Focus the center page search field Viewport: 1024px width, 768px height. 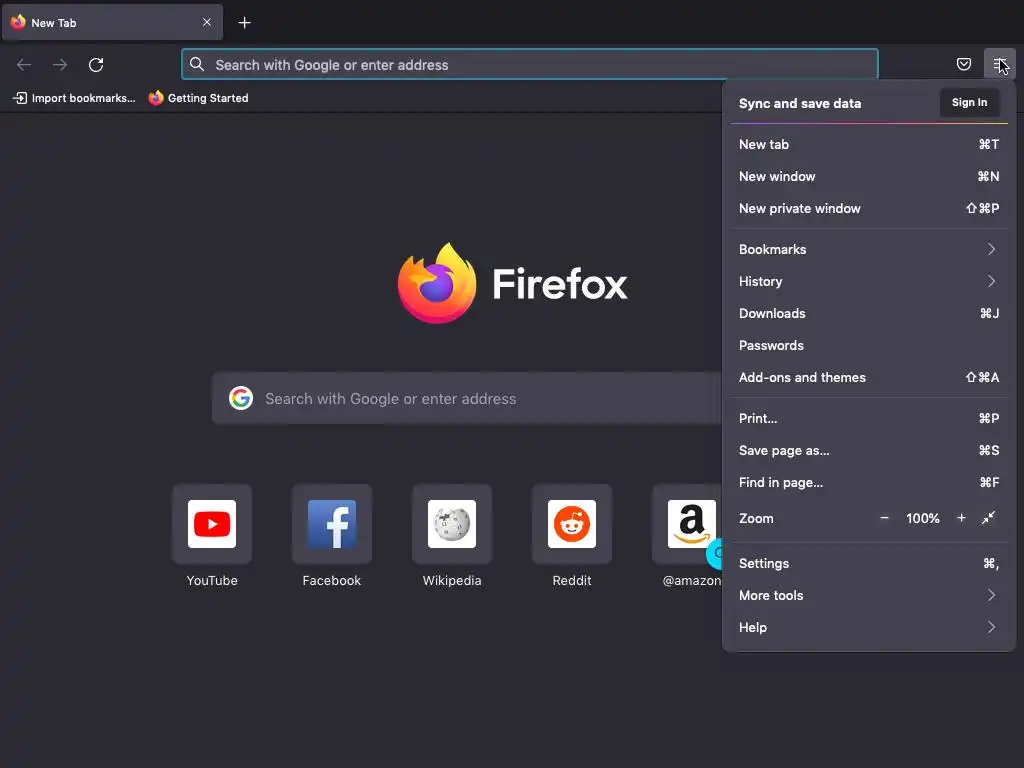pos(467,398)
